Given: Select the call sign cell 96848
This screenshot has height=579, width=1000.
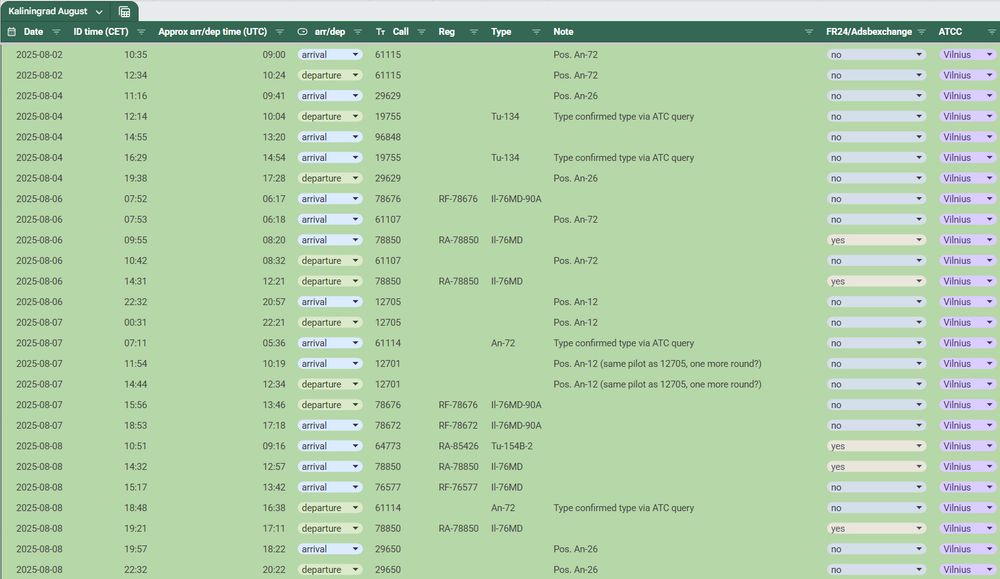Looking at the screenshot, I should [x=388, y=137].
